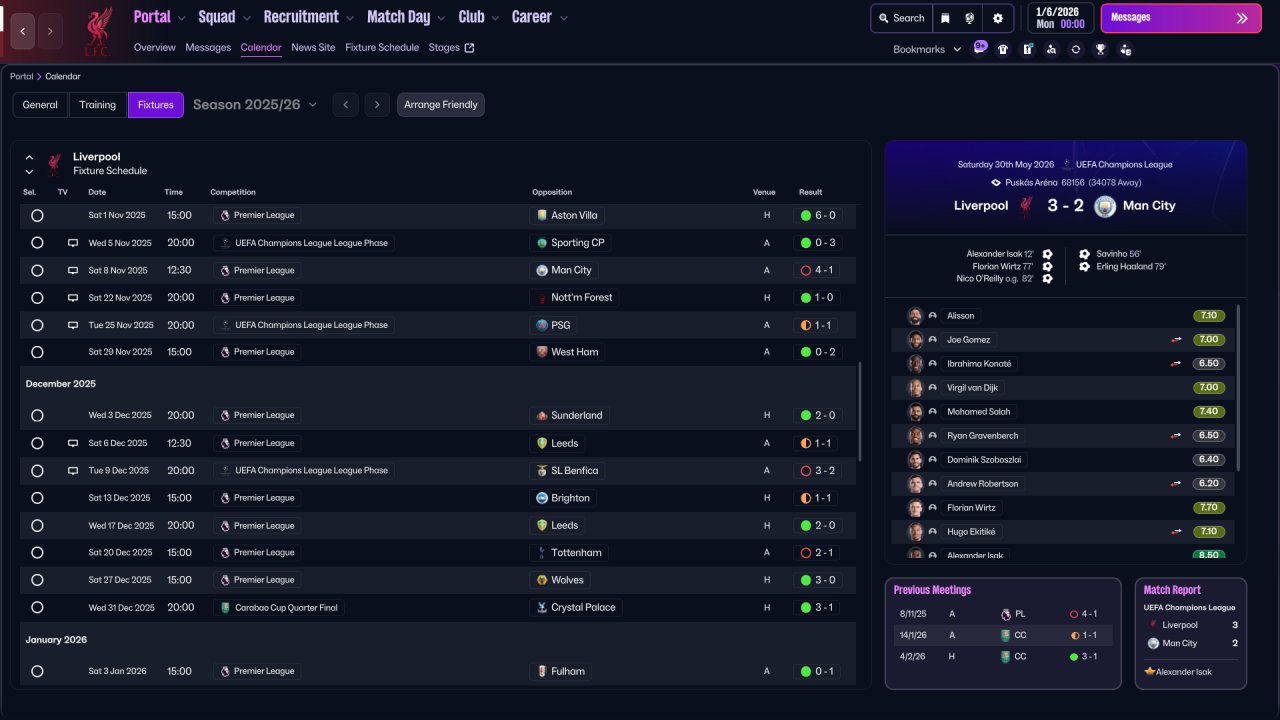Select the Sat 1 Nov 2025 fixture radio
Viewport: 1280px width, 720px height.
tap(37, 215)
